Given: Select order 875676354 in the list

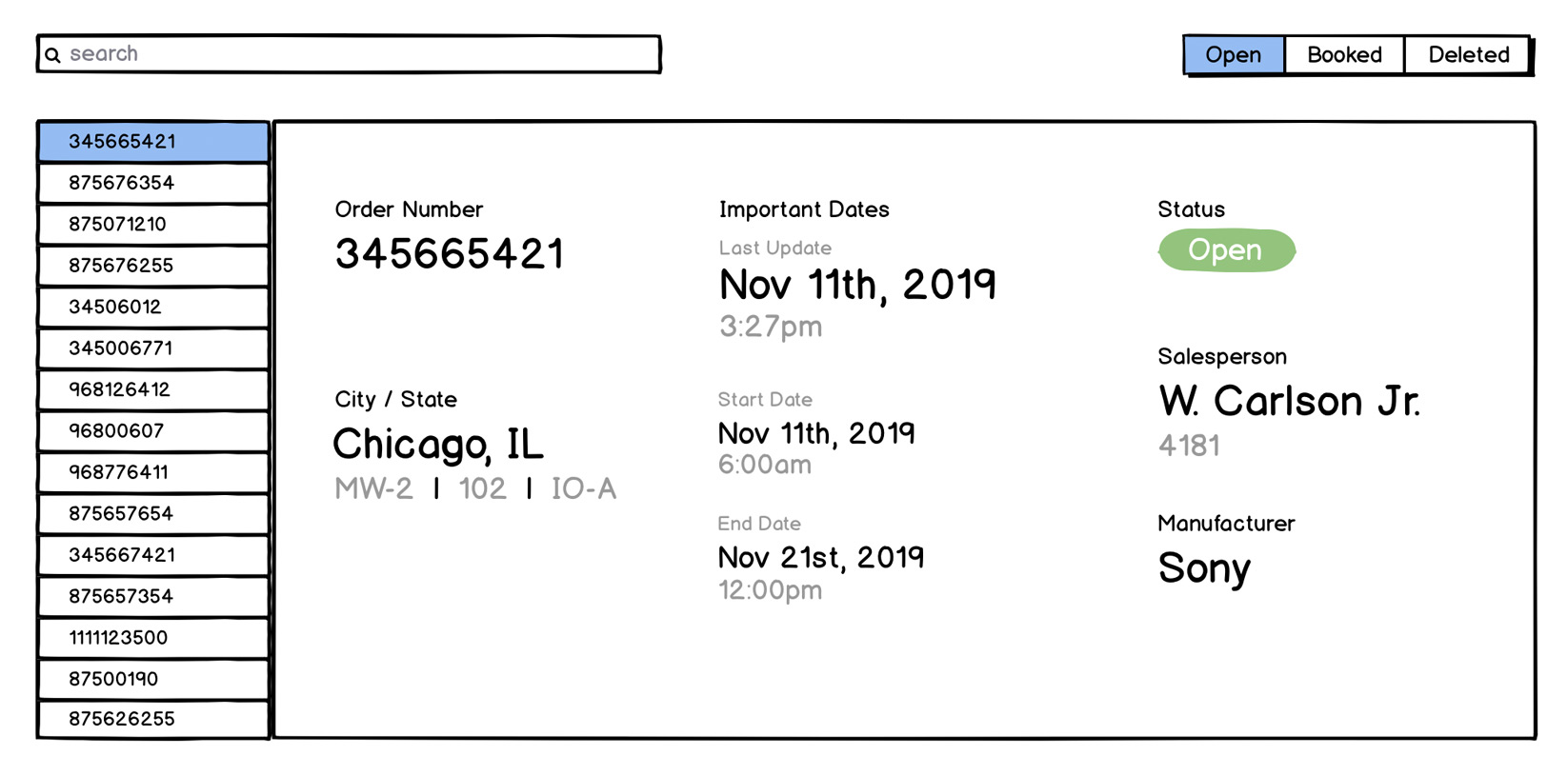Looking at the screenshot, I should click(x=153, y=183).
